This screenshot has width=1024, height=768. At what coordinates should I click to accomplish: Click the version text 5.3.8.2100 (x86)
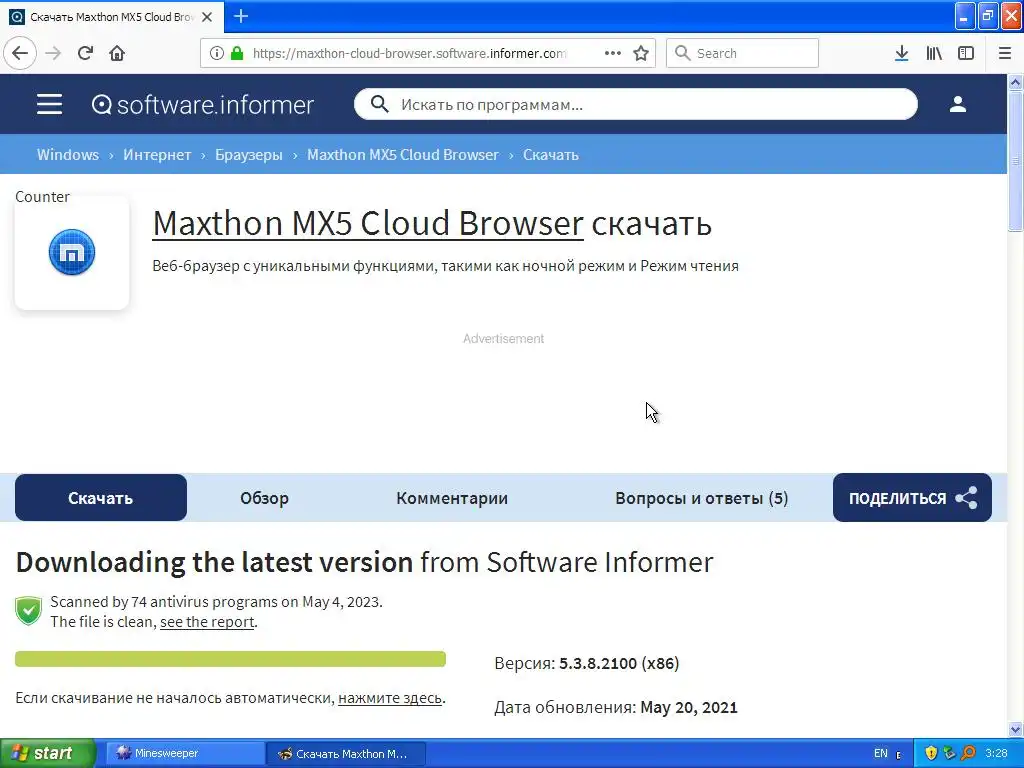click(619, 663)
